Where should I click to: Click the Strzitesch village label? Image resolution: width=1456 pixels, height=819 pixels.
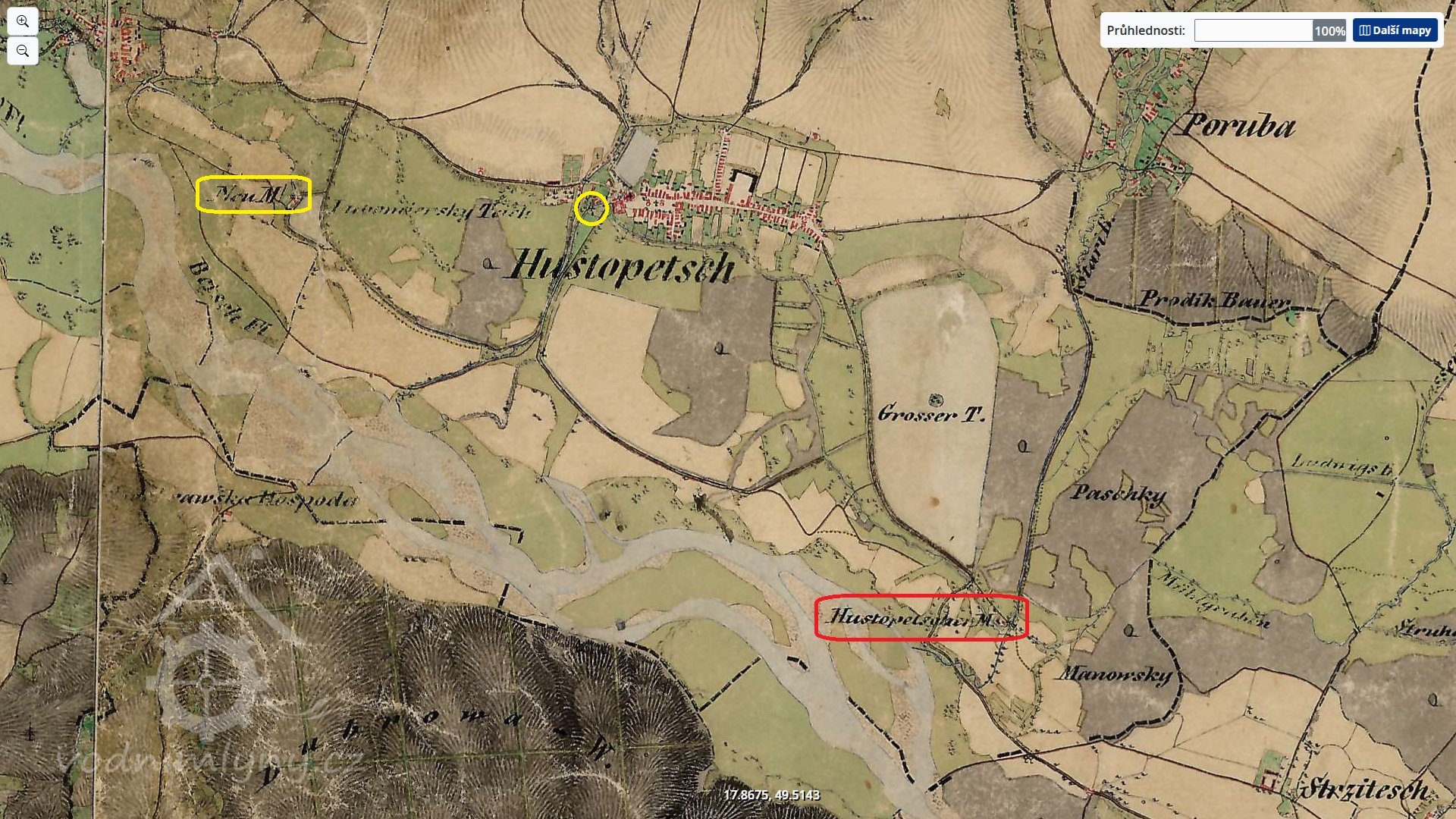pyautogui.click(x=1365, y=790)
